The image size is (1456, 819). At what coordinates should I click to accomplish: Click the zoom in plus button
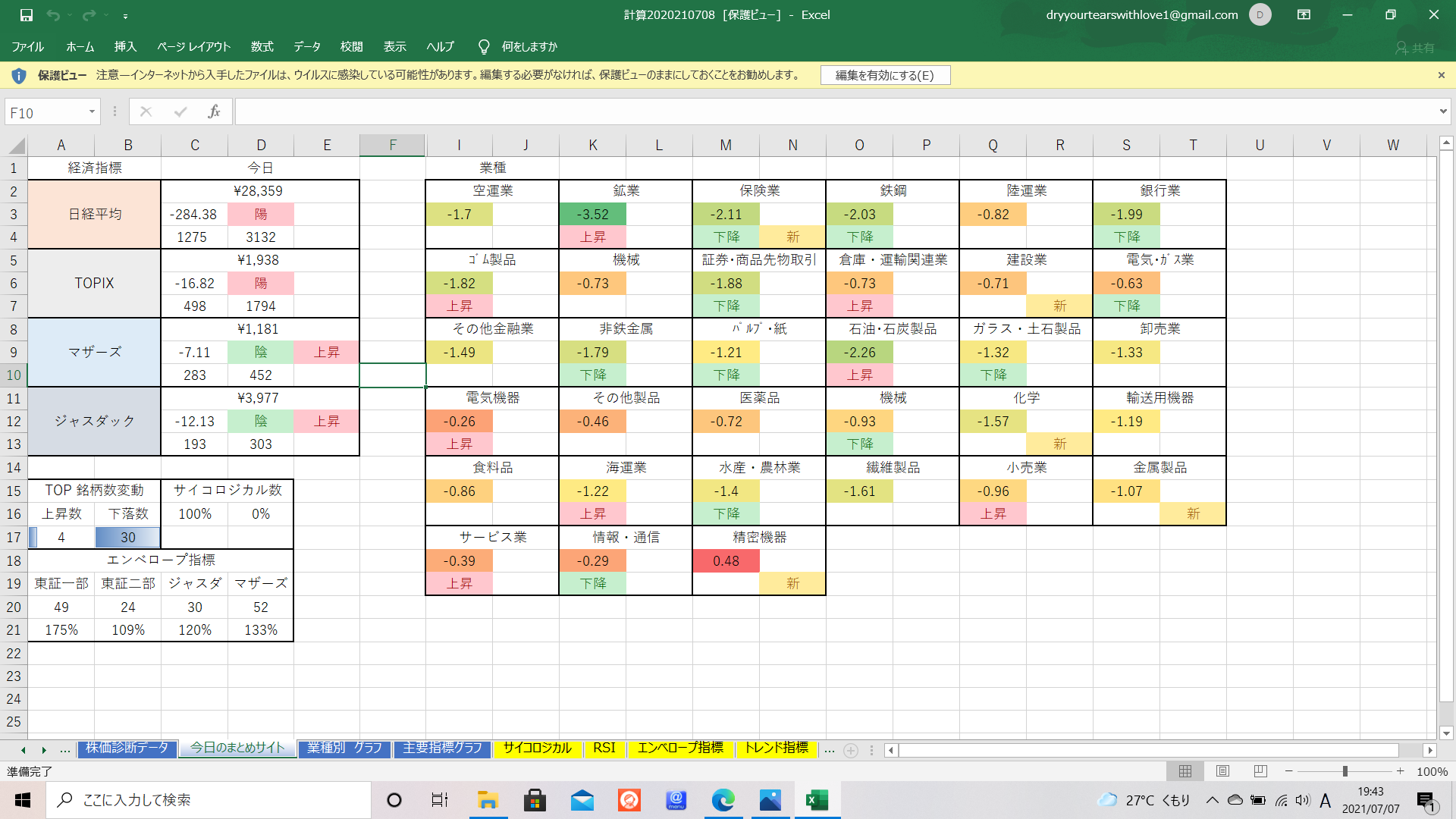click(x=1400, y=771)
